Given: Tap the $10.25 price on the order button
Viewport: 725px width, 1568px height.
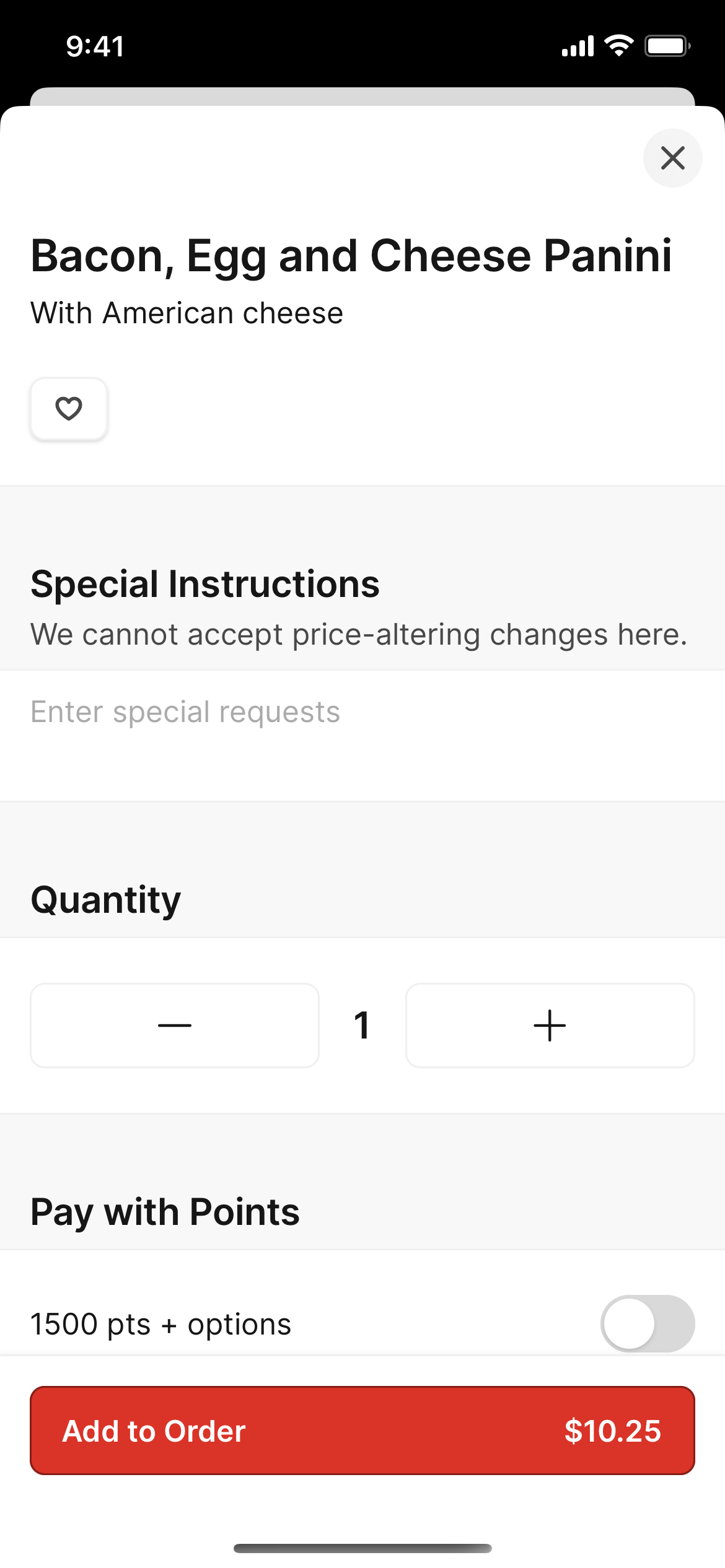Looking at the screenshot, I should (613, 1431).
